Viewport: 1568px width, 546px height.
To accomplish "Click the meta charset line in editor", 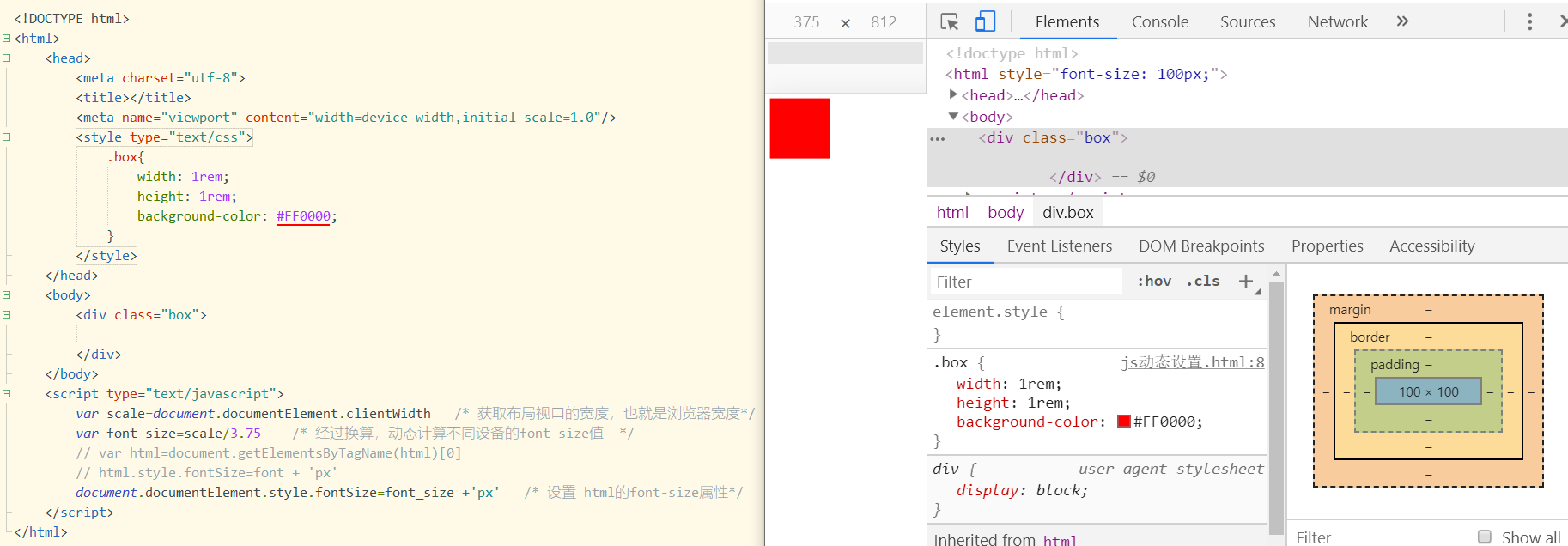I will coord(161,77).
